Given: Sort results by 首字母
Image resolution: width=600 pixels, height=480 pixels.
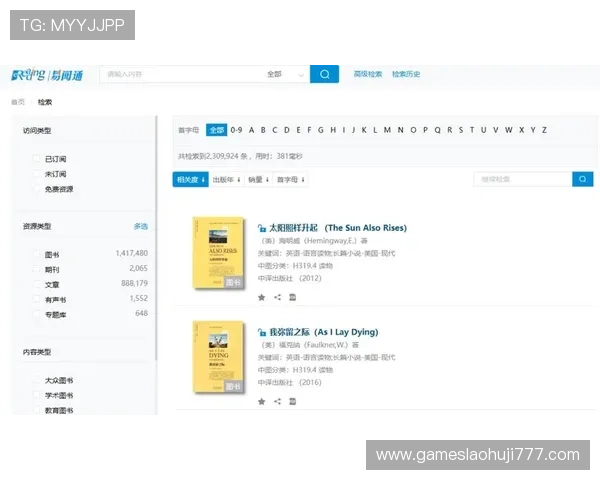Looking at the screenshot, I should [290, 179].
